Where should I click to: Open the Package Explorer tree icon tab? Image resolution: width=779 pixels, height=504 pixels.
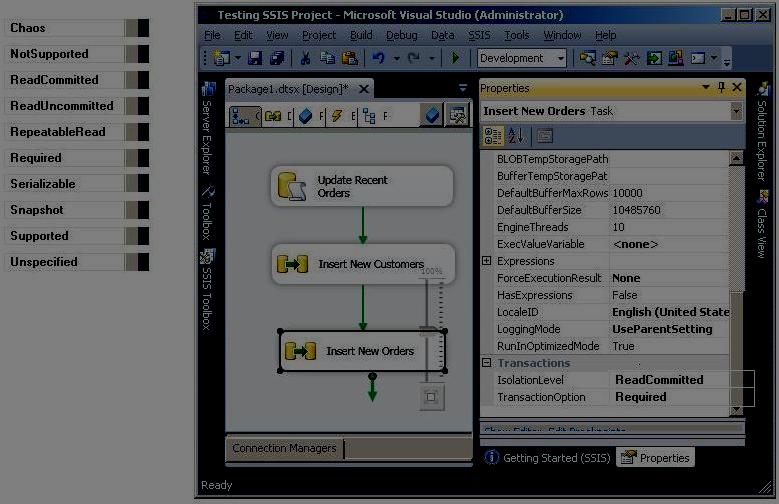369,116
